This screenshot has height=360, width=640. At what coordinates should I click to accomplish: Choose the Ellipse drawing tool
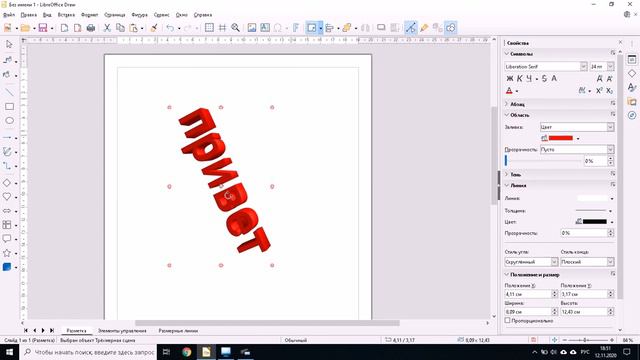(9, 120)
